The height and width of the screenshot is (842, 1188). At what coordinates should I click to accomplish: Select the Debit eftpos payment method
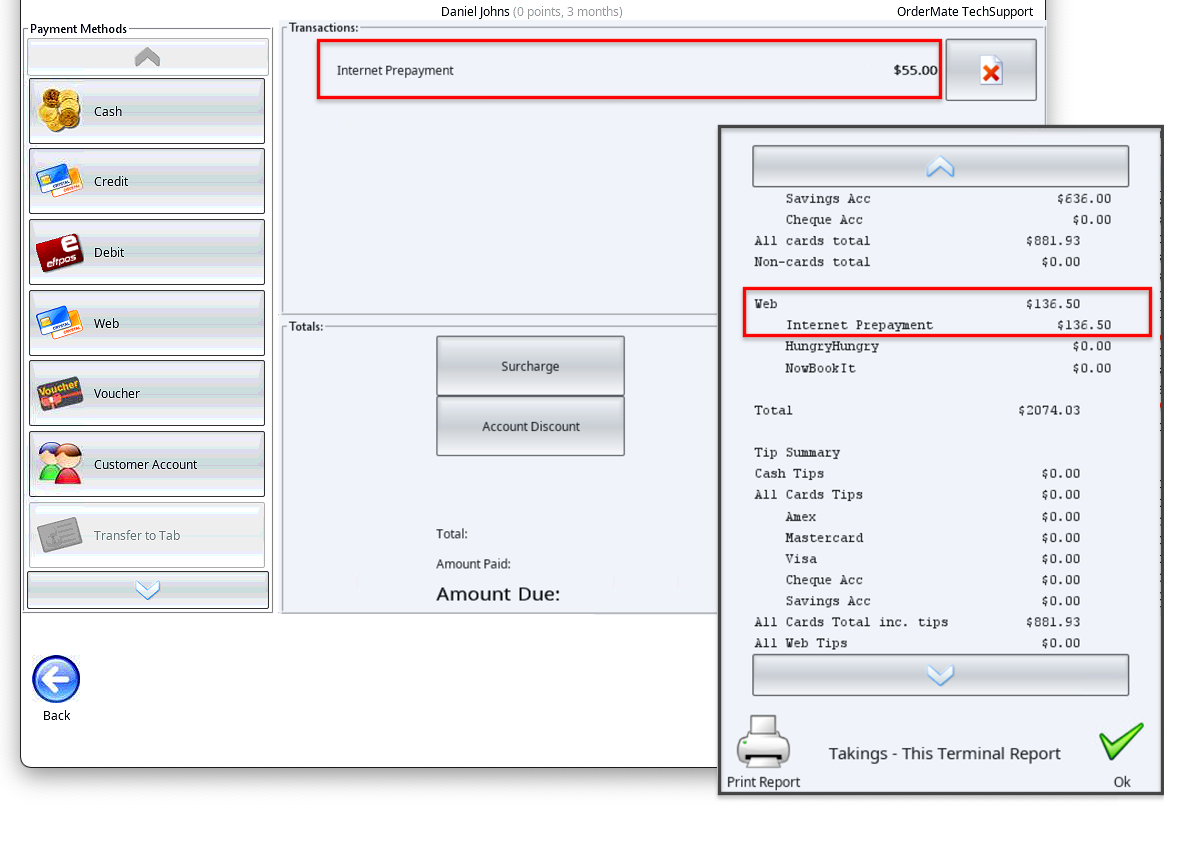147,252
